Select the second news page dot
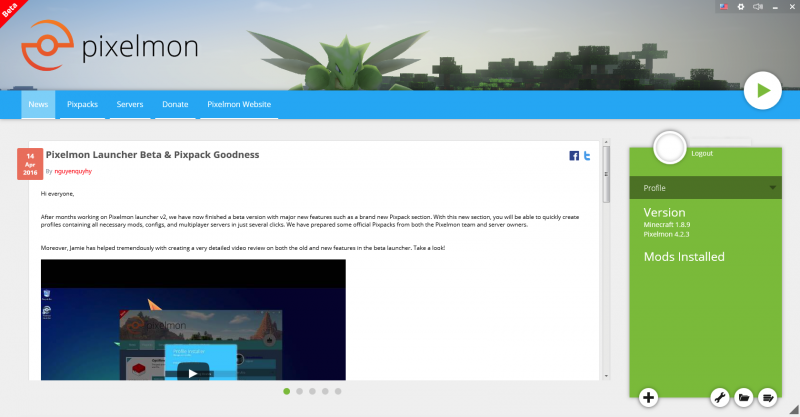Screen dimensions: 800x417 tap(299, 391)
